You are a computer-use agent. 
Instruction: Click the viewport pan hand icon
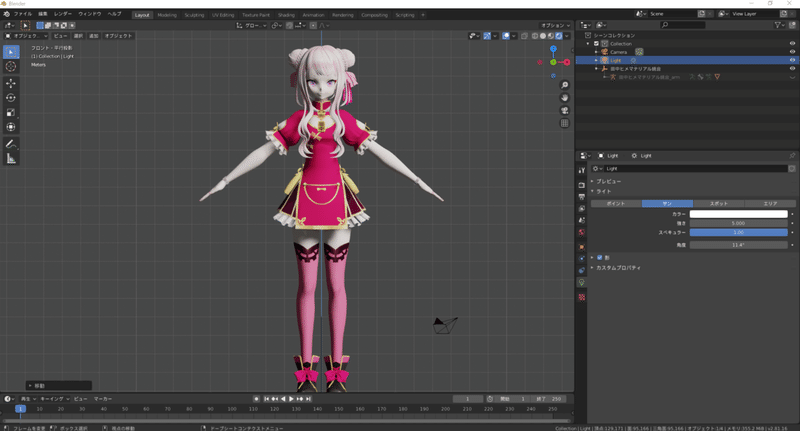(x=564, y=97)
